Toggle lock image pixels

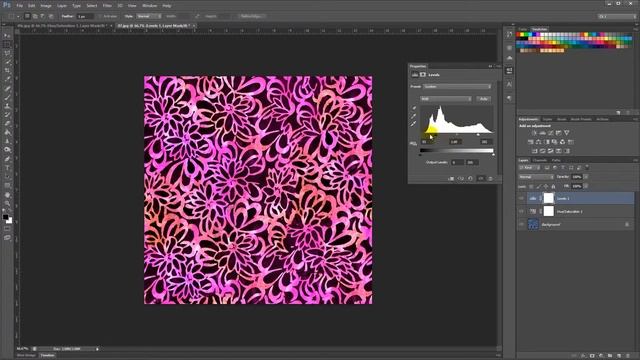point(538,187)
